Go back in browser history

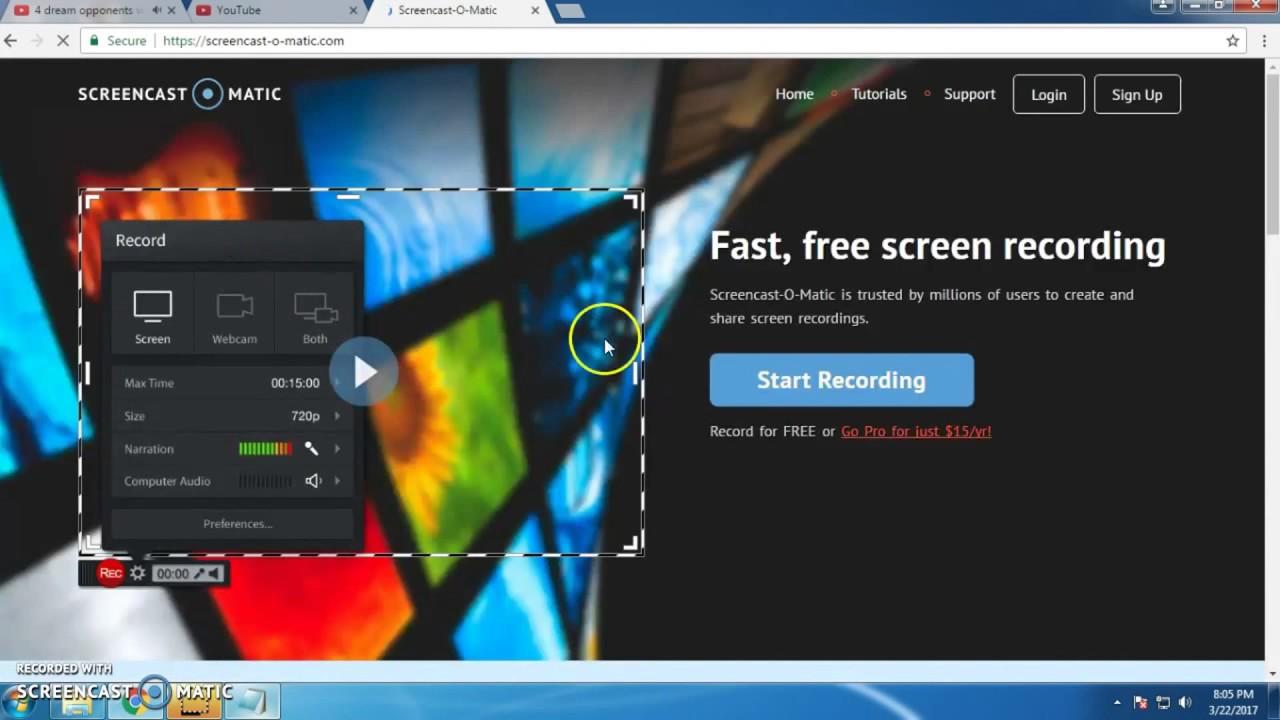(x=11, y=41)
